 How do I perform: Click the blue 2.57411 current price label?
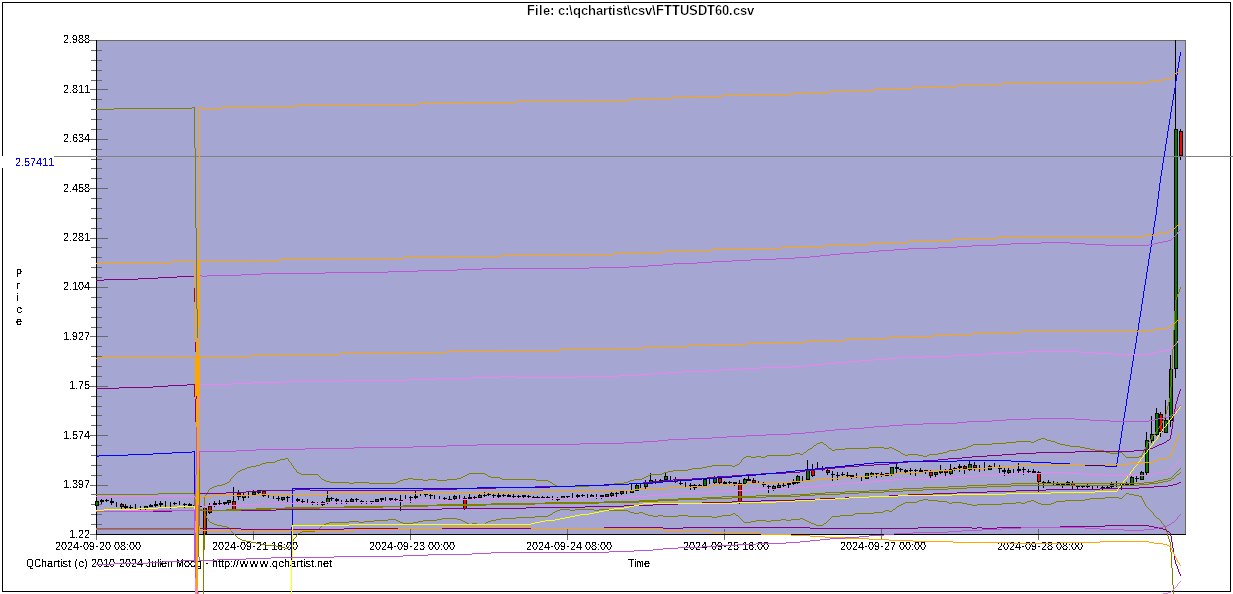[x=34, y=161]
